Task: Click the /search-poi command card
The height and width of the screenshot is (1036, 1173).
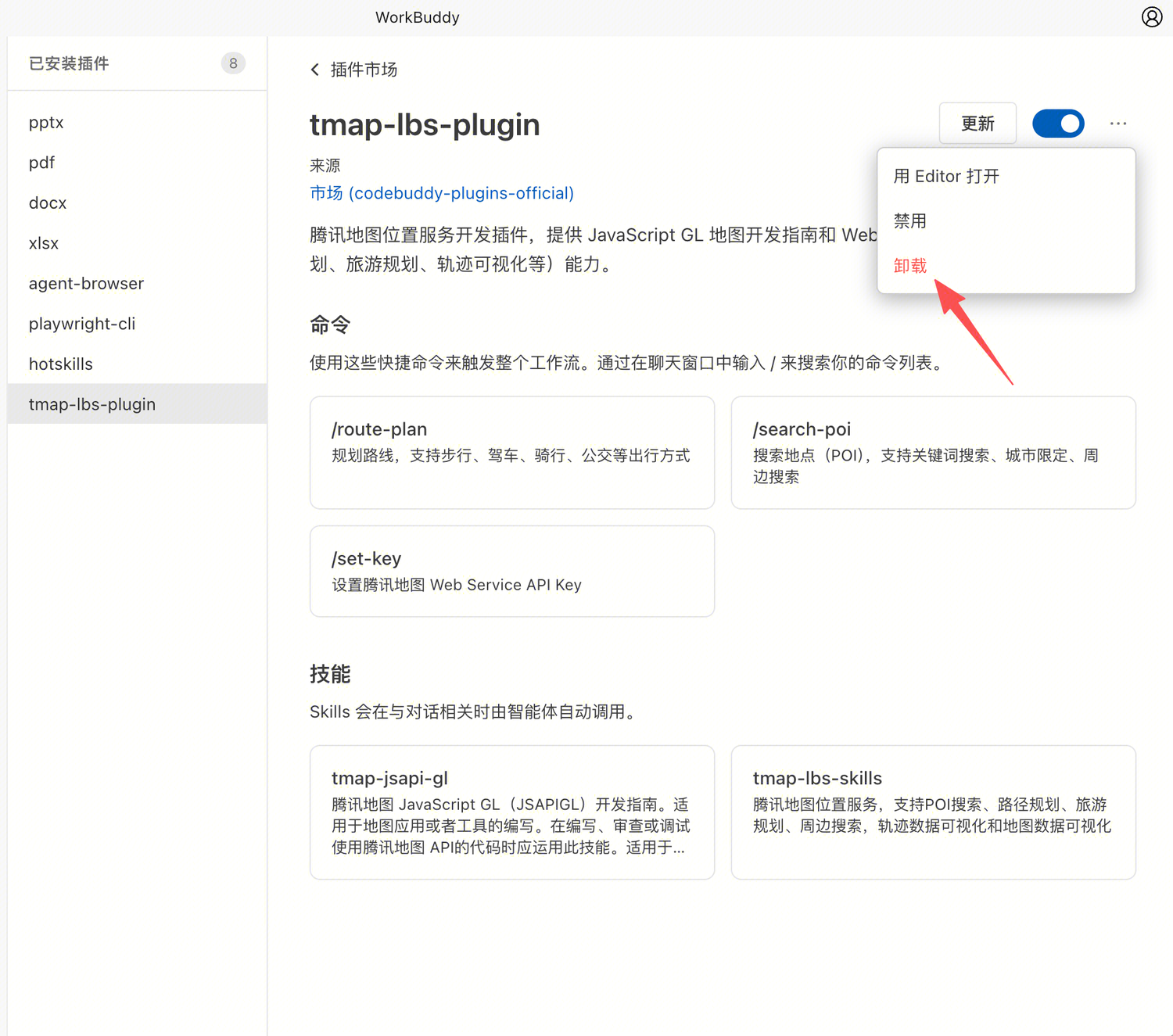Action: (933, 452)
